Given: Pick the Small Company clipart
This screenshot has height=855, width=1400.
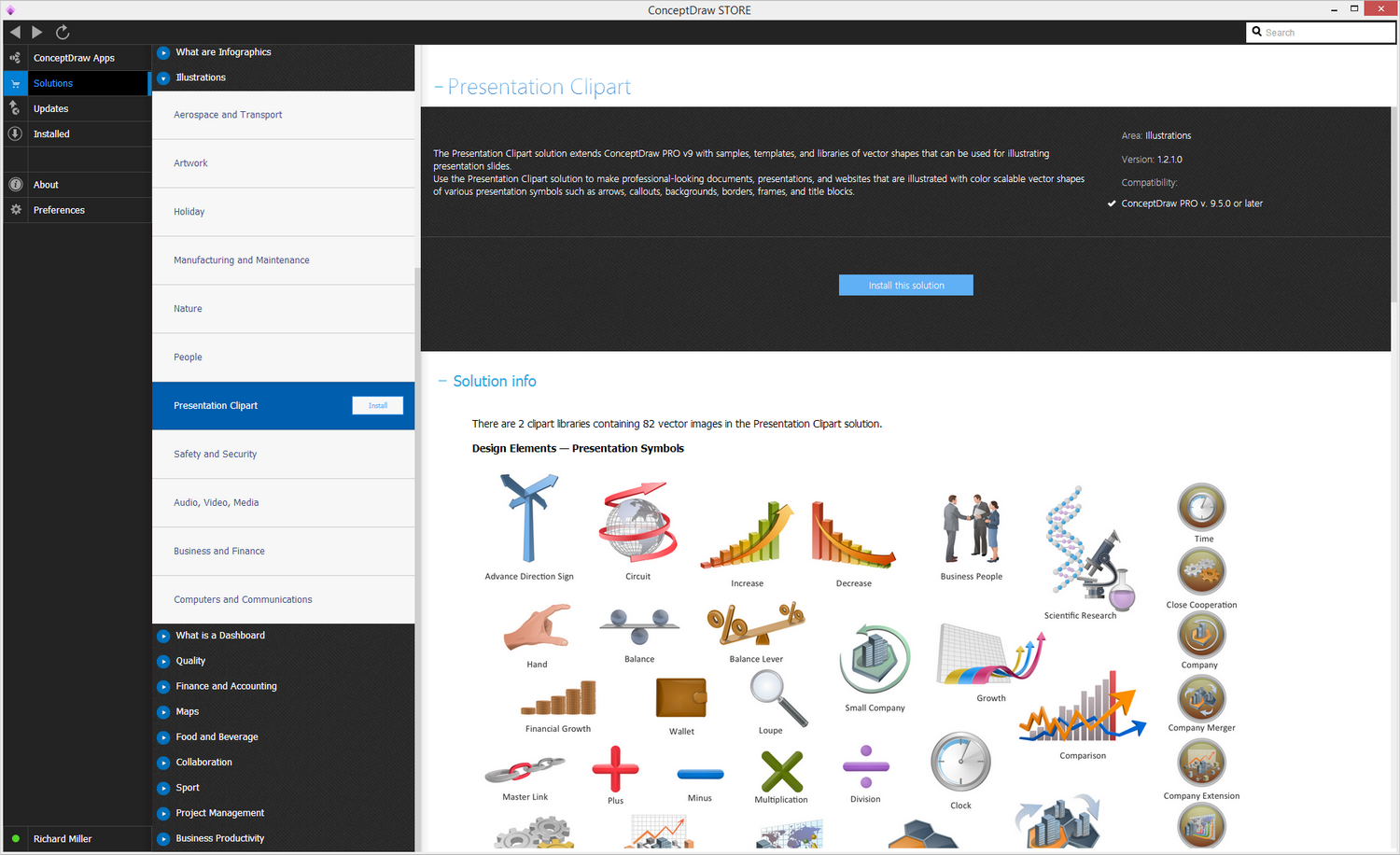Looking at the screenshot, I should click(875, 659).
